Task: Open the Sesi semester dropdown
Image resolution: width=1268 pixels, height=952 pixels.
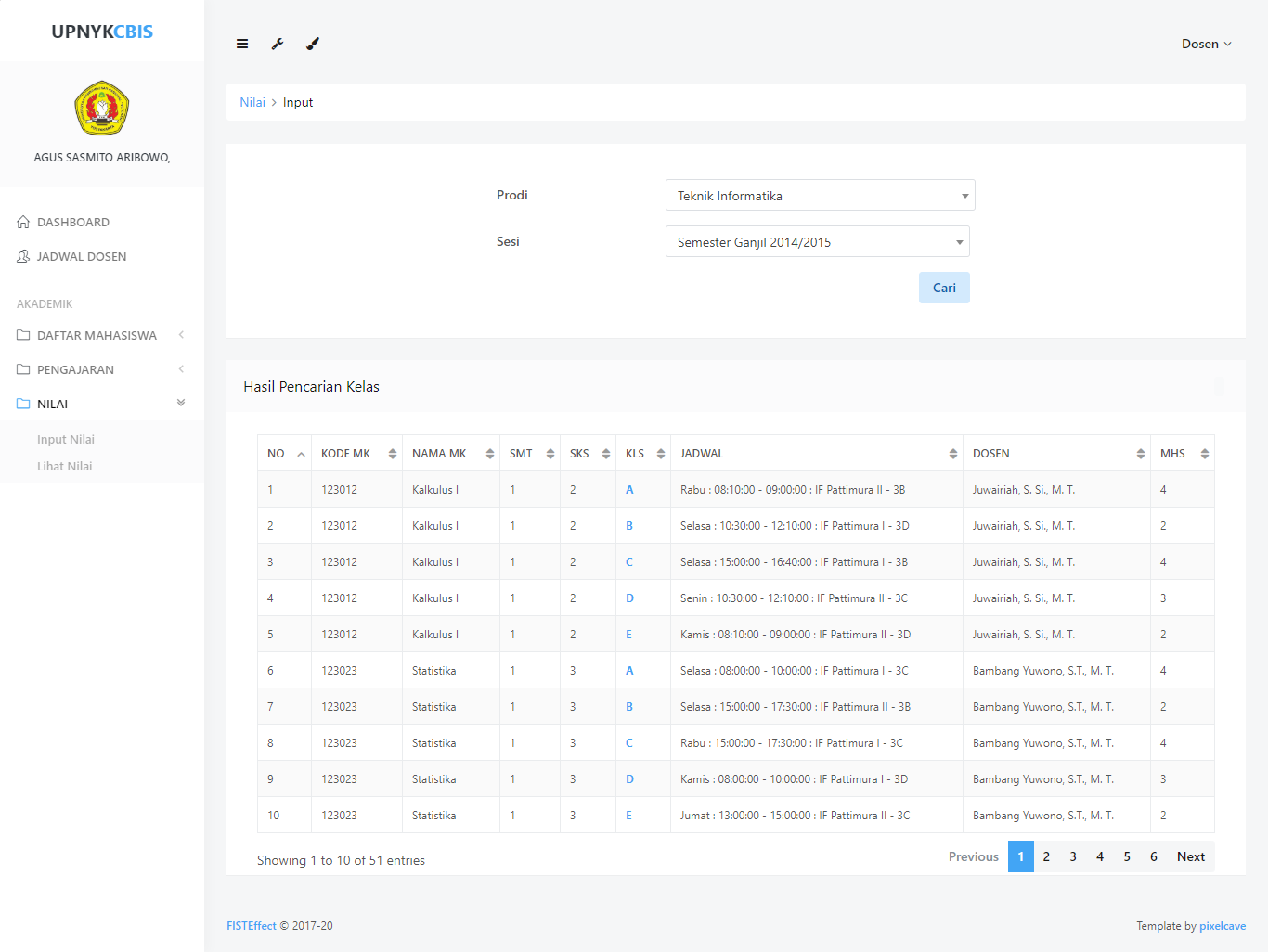Action: [817, 242]
